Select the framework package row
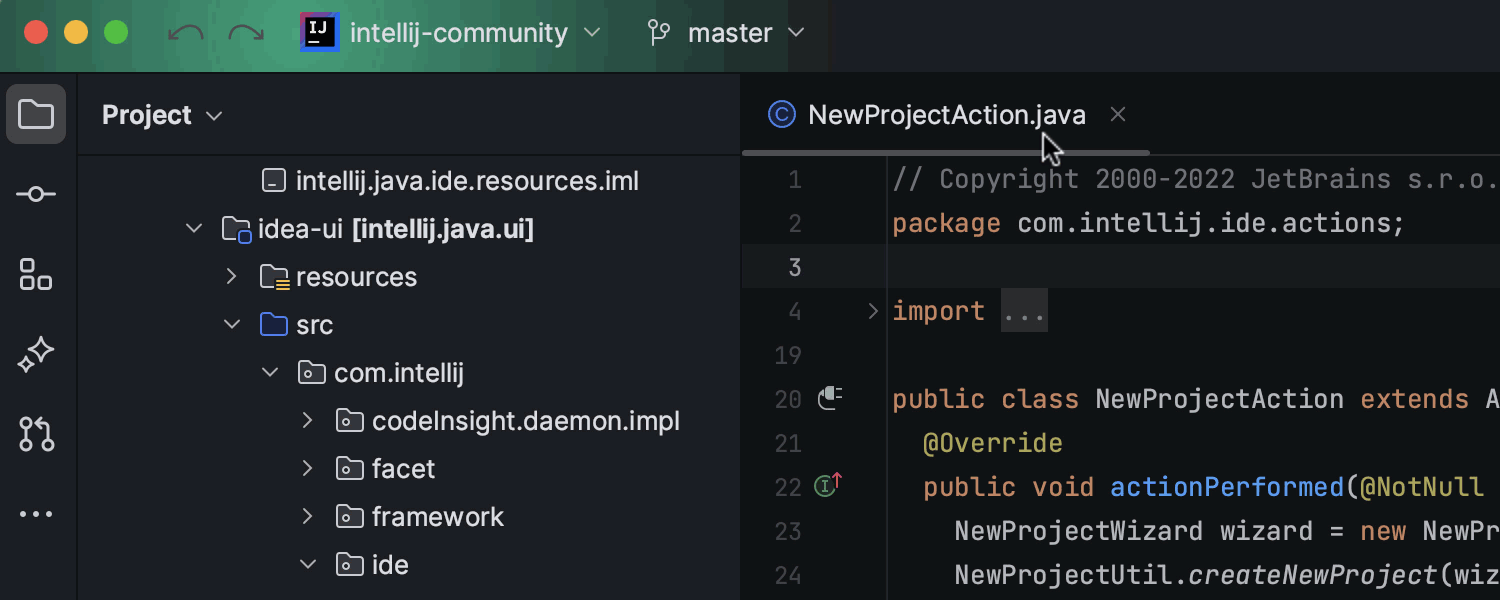 tap(409, 517)
